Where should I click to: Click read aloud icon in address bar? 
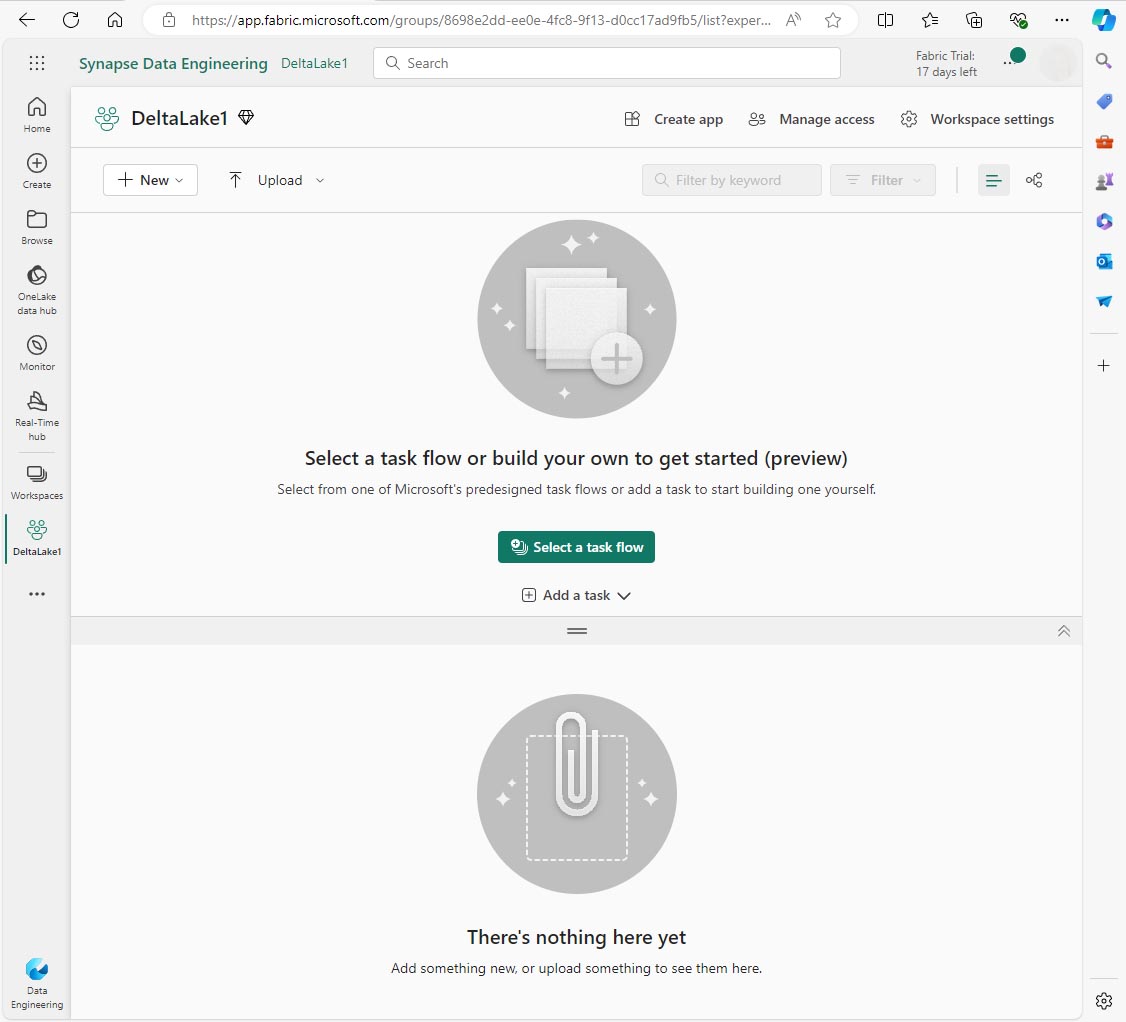click(x=793, y=20)
